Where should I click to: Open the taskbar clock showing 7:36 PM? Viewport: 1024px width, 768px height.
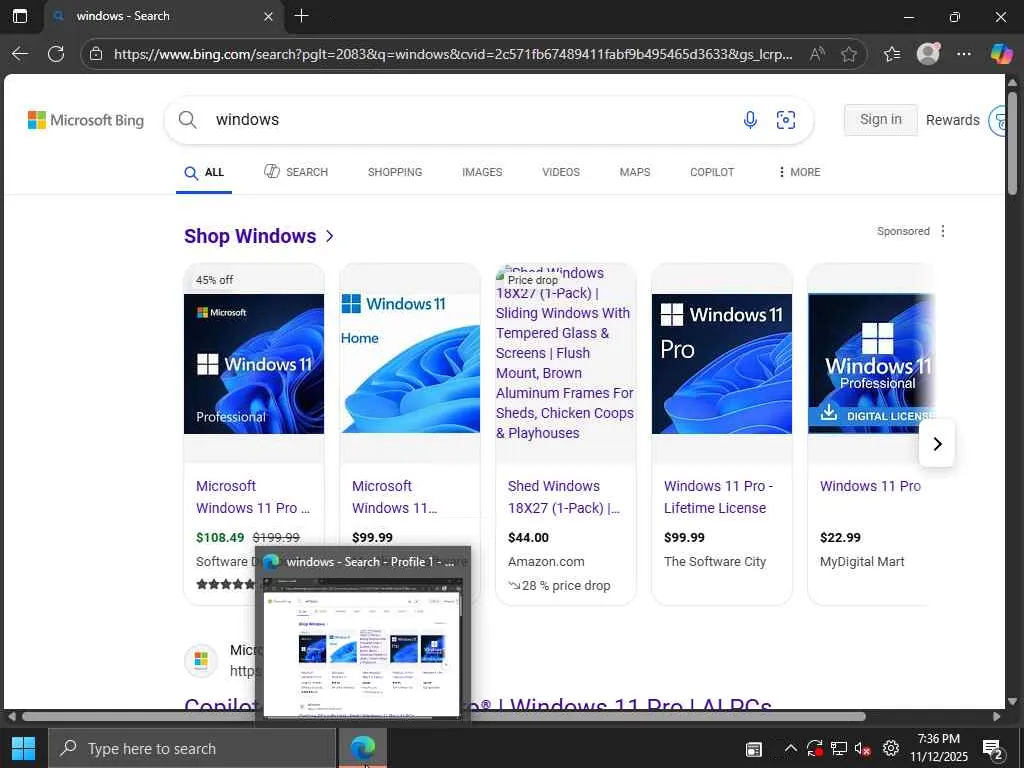(x=938, y=748)
